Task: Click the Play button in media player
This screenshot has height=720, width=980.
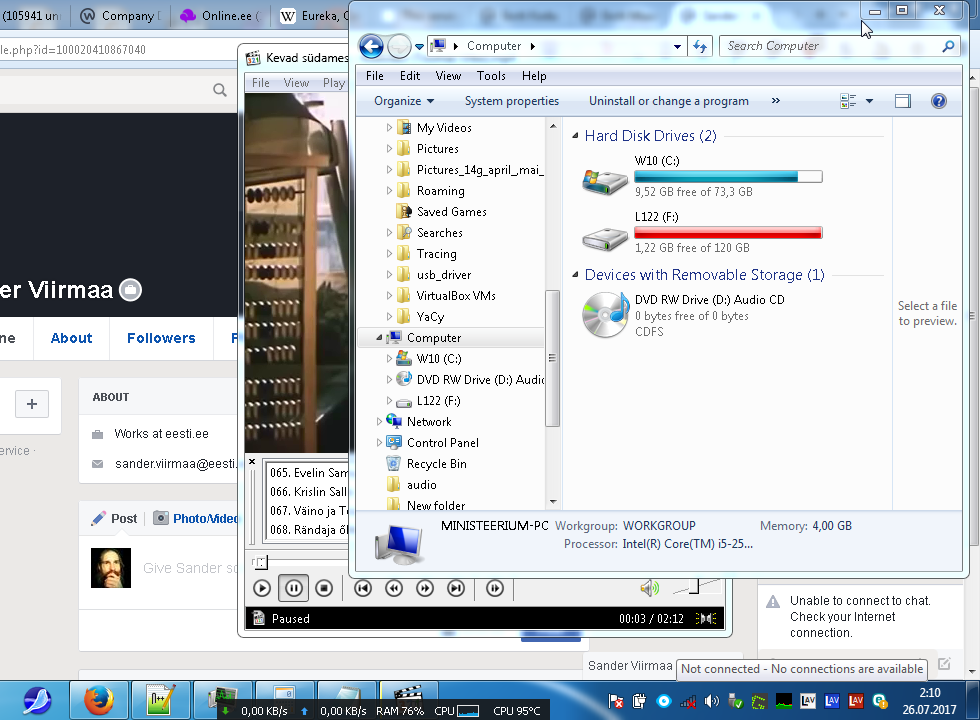Action: coord(262,588)
